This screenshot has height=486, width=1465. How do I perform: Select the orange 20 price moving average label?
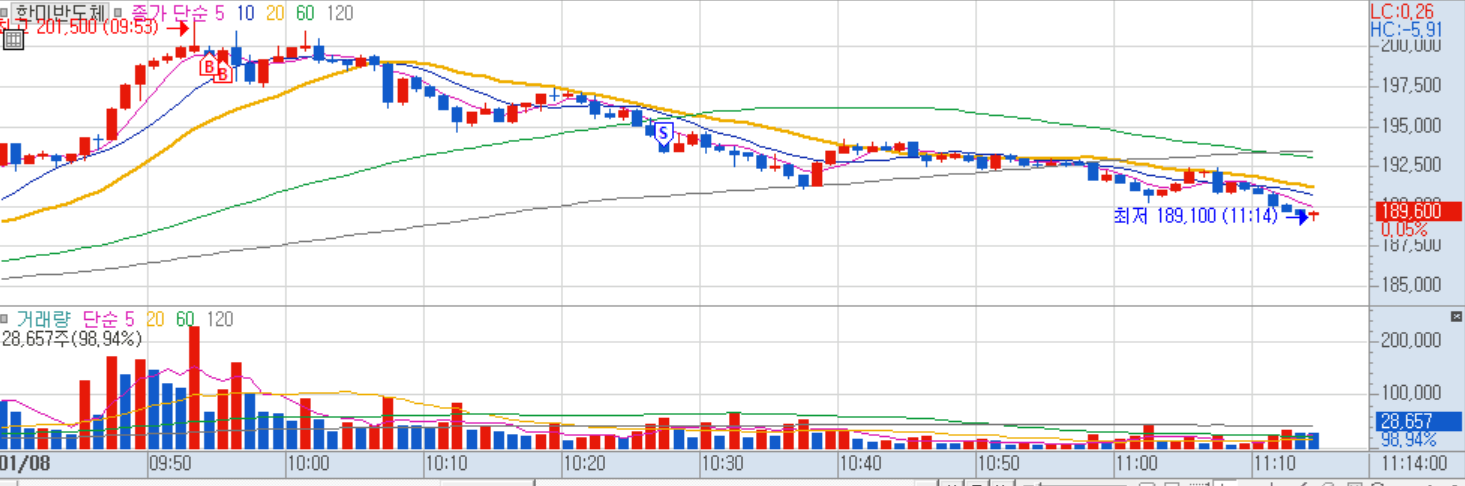coord(275,12)
